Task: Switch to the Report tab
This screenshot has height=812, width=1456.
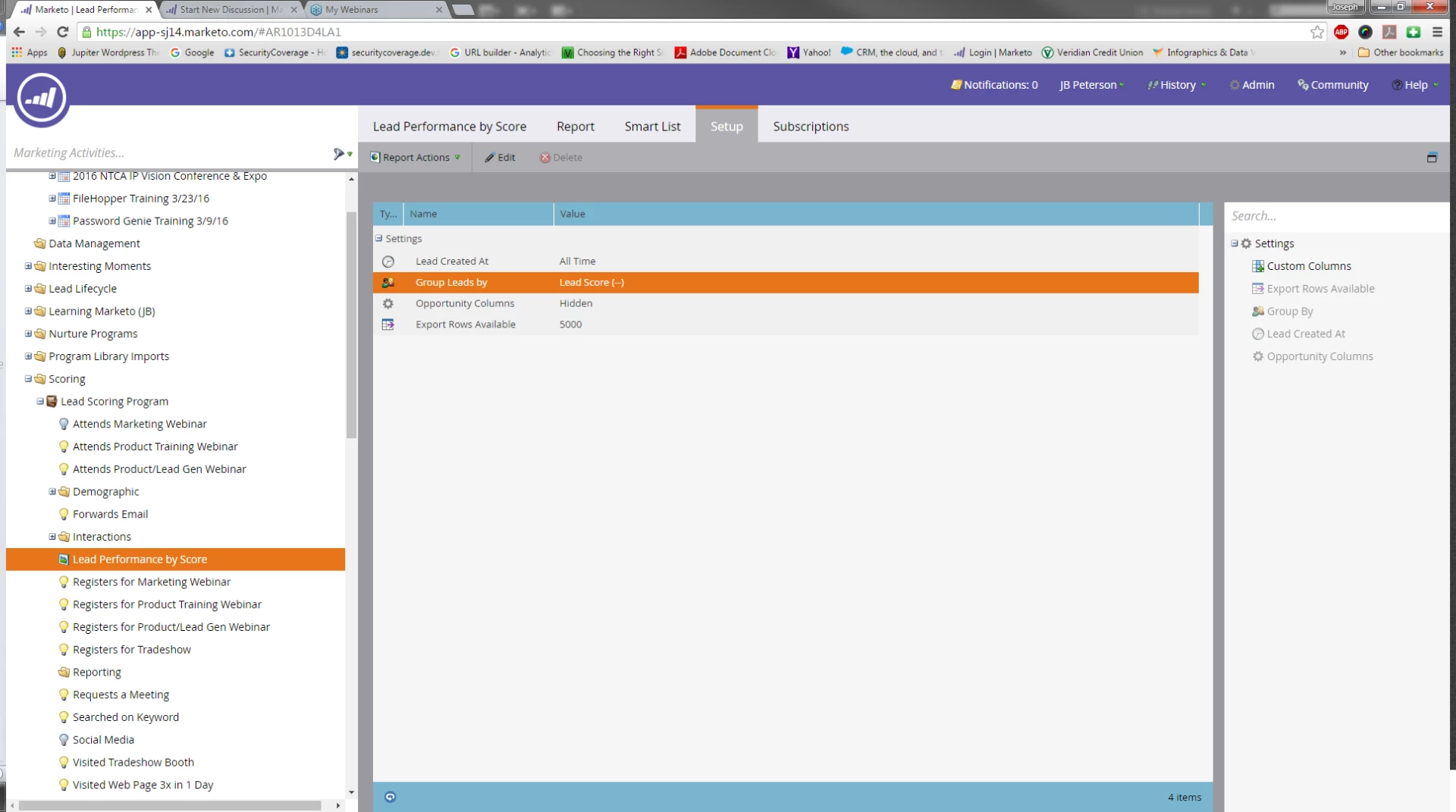Action: (575, 127)
